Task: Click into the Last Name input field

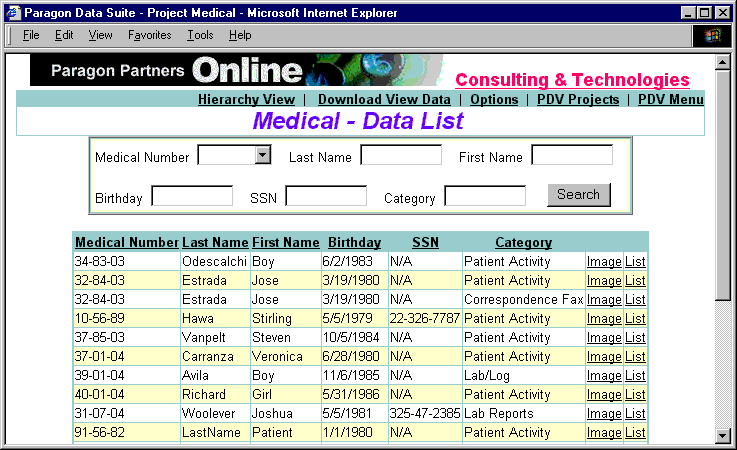Action: [401, 155]
